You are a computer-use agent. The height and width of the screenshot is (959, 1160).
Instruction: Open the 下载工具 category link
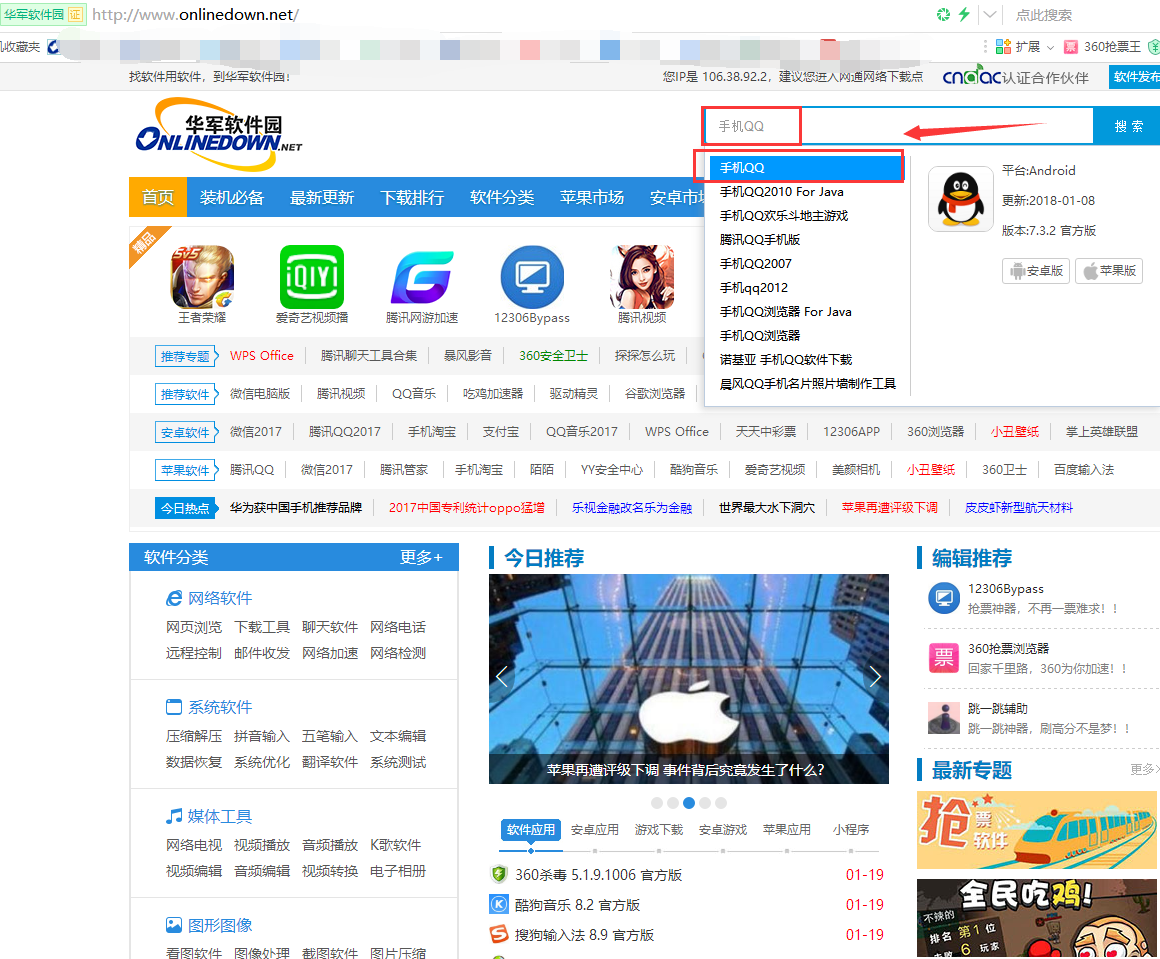[x=262, y=627]
